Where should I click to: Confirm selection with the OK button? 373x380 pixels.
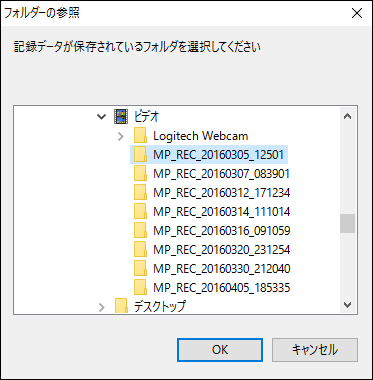[x=220, y=350]
